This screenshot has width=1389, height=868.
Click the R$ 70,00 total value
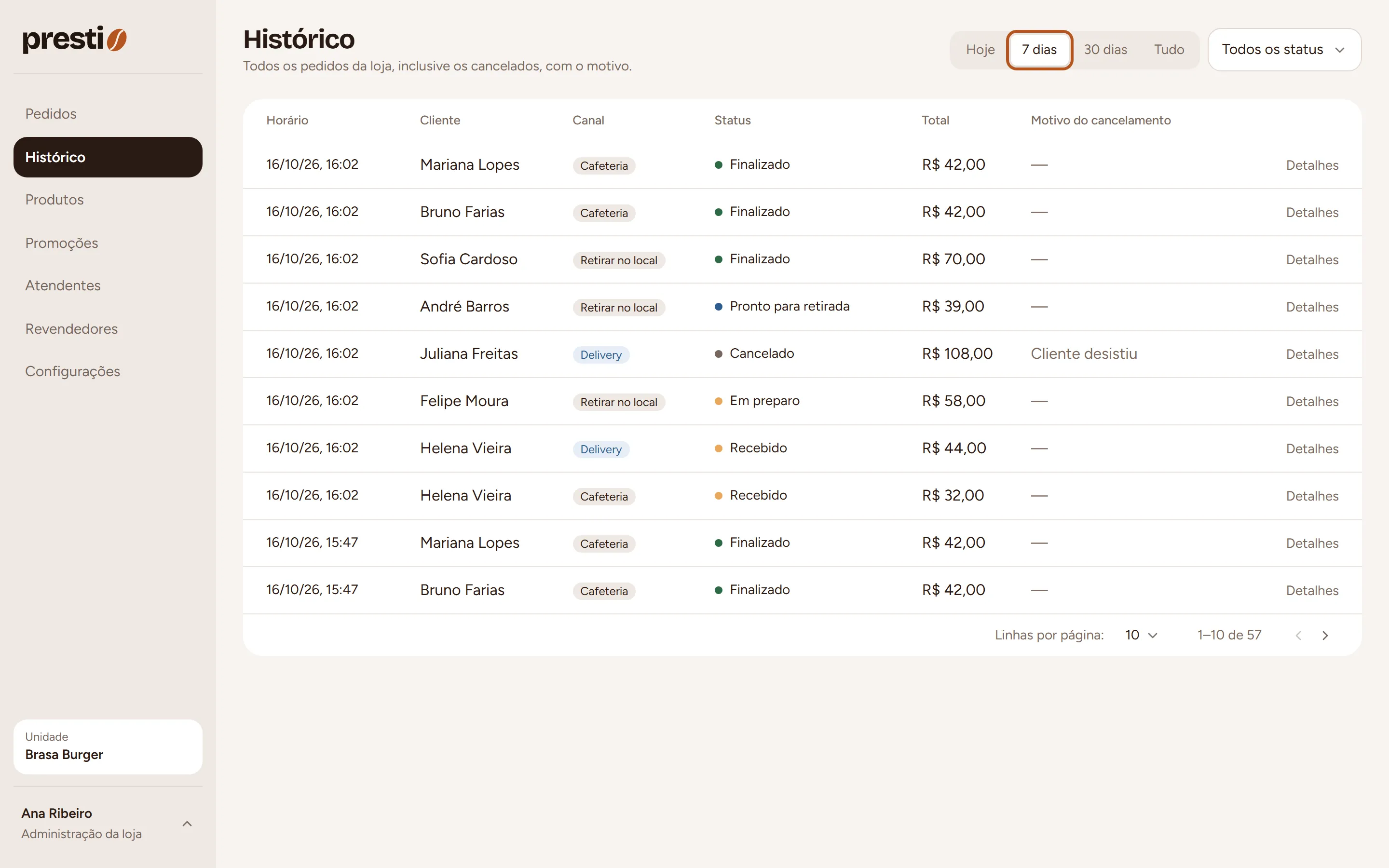click(x=953, y=259)
